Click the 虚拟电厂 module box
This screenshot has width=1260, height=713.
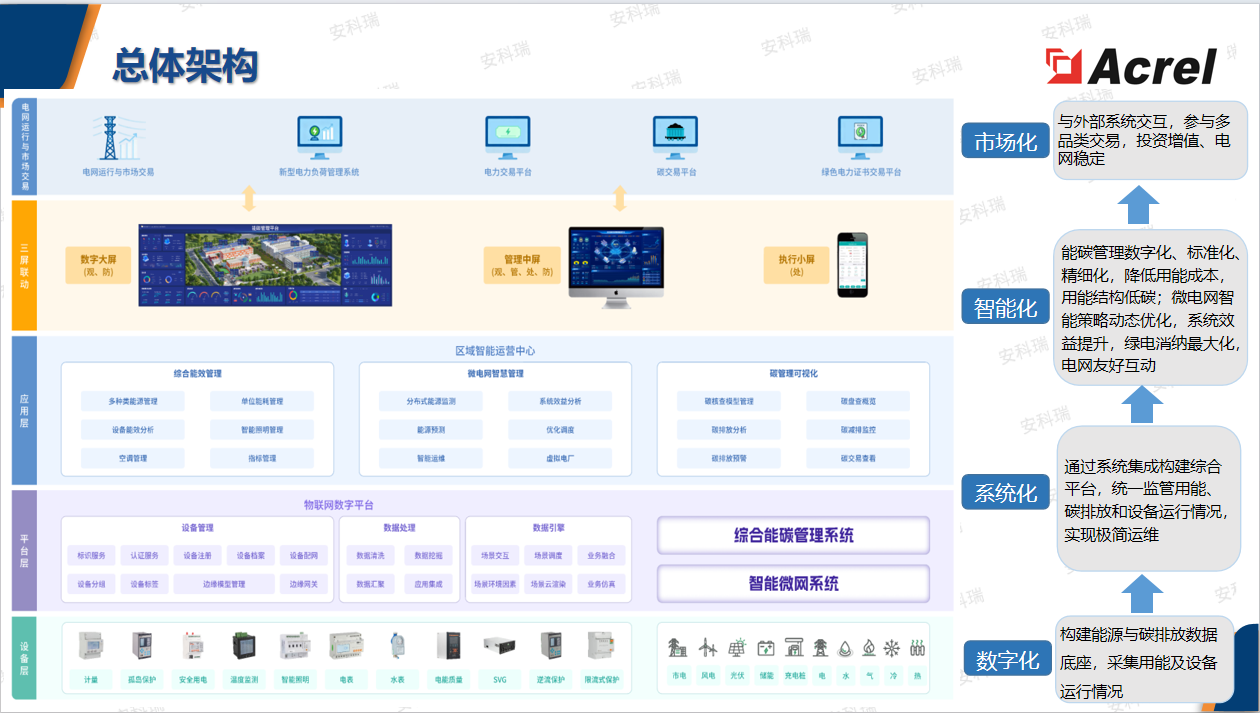pyautogui.click(x=559, y=458)
